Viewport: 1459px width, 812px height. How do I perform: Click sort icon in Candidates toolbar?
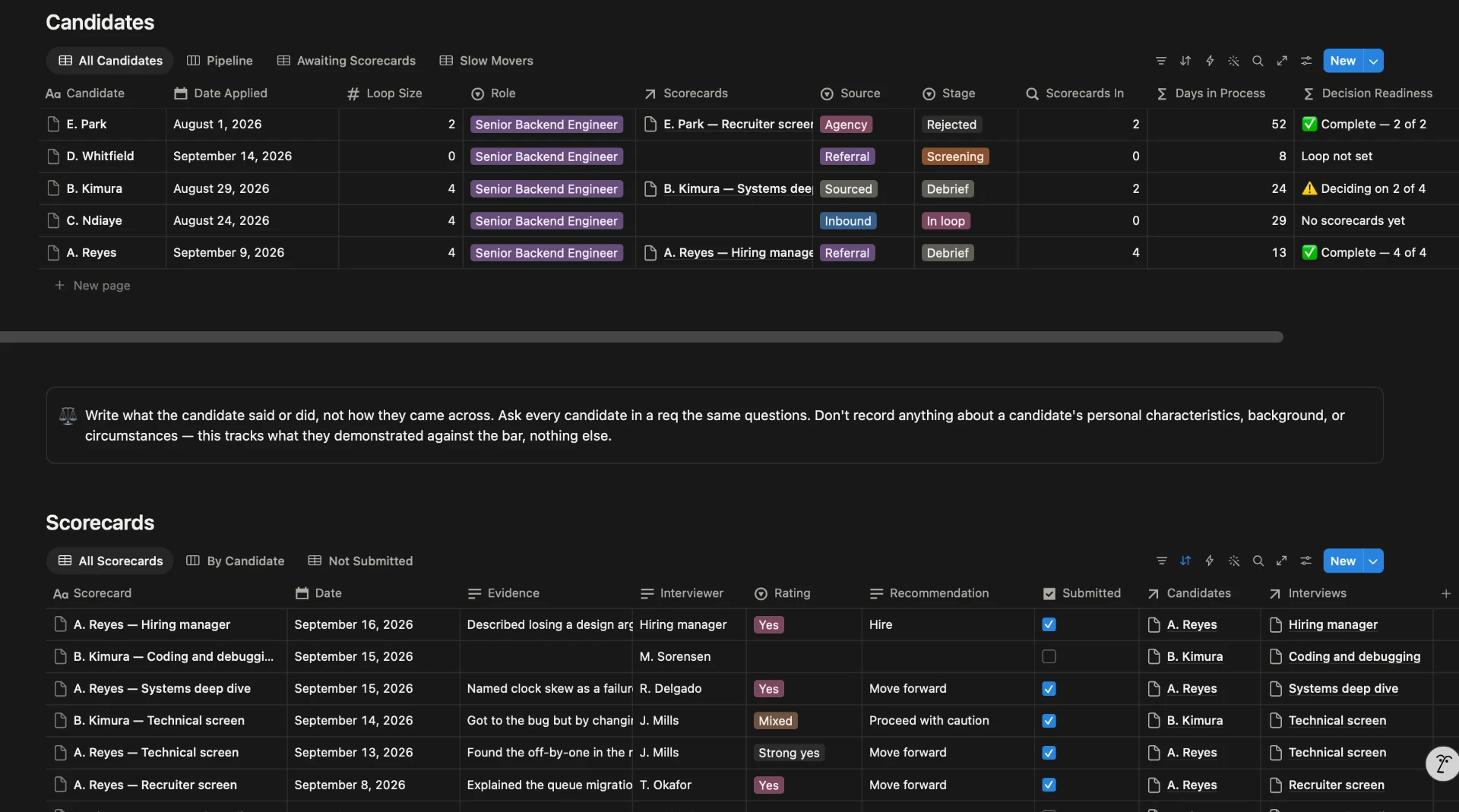1185,61
